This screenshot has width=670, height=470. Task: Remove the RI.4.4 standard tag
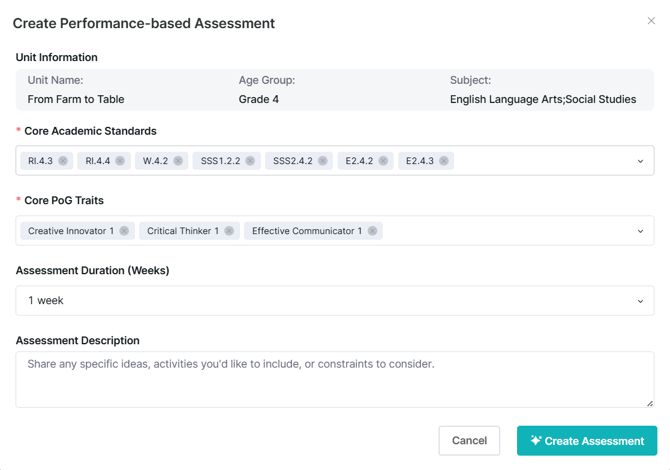pos(120,161)
